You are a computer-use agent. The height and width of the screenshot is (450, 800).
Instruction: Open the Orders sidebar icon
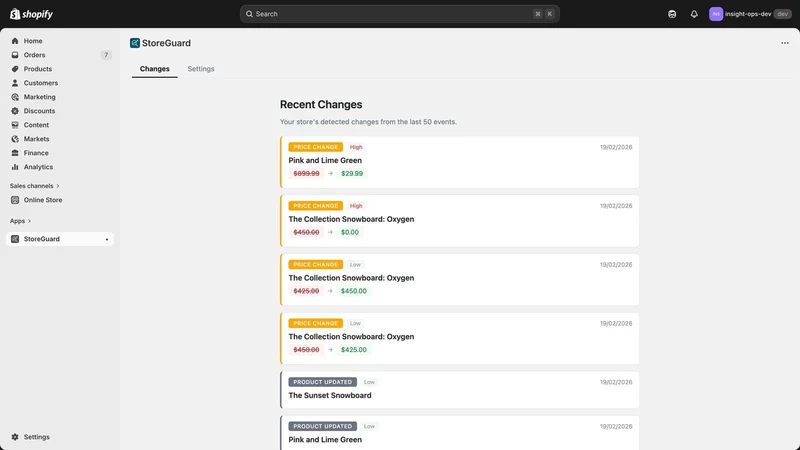click(x=15, y=55)
